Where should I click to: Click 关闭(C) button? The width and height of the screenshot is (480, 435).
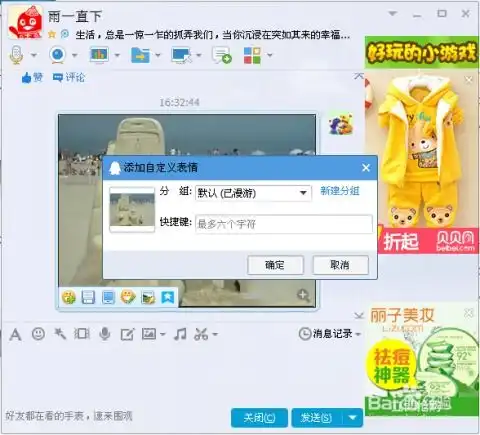259,418
